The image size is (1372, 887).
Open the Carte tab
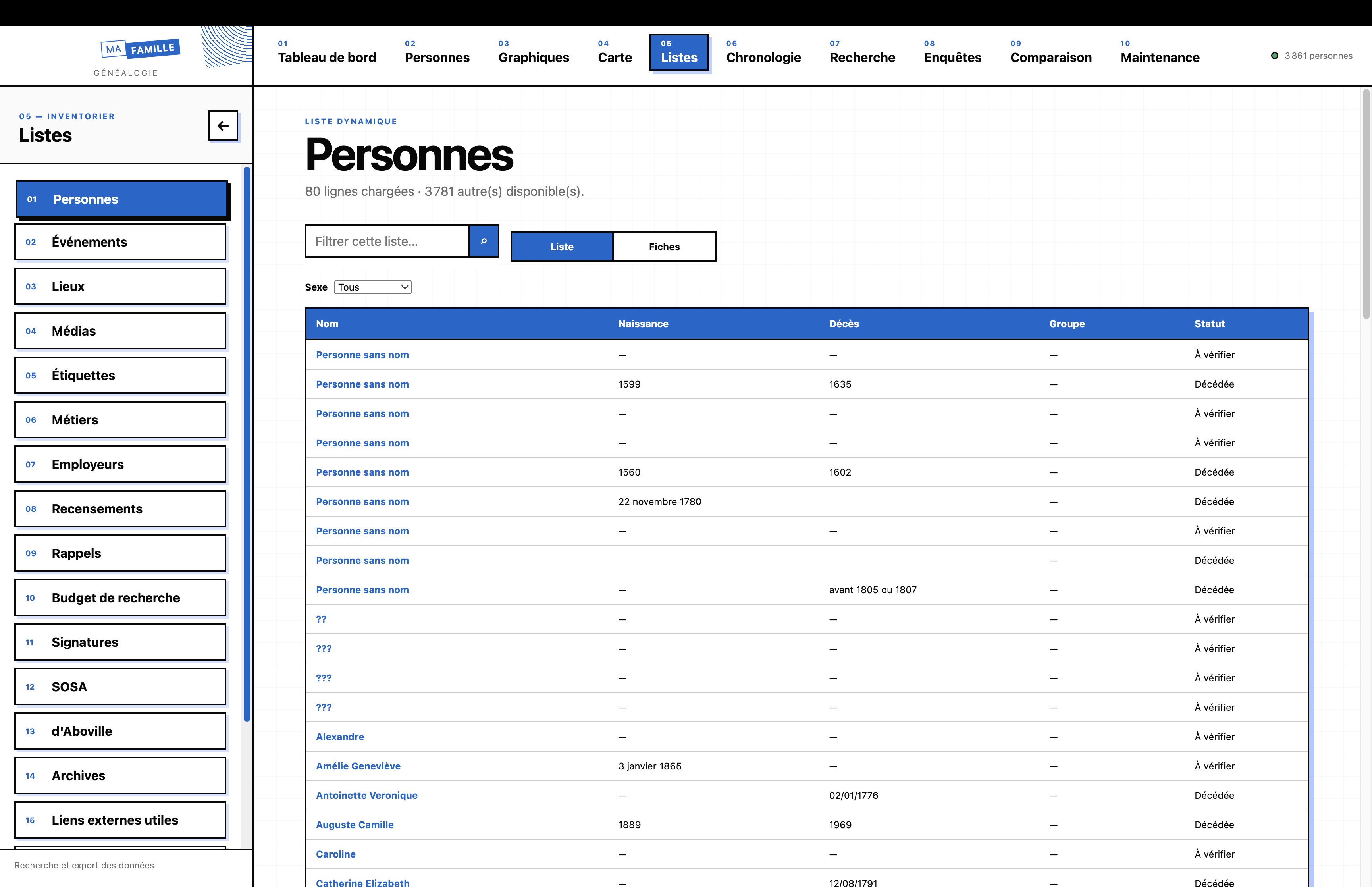click(614, 52)
